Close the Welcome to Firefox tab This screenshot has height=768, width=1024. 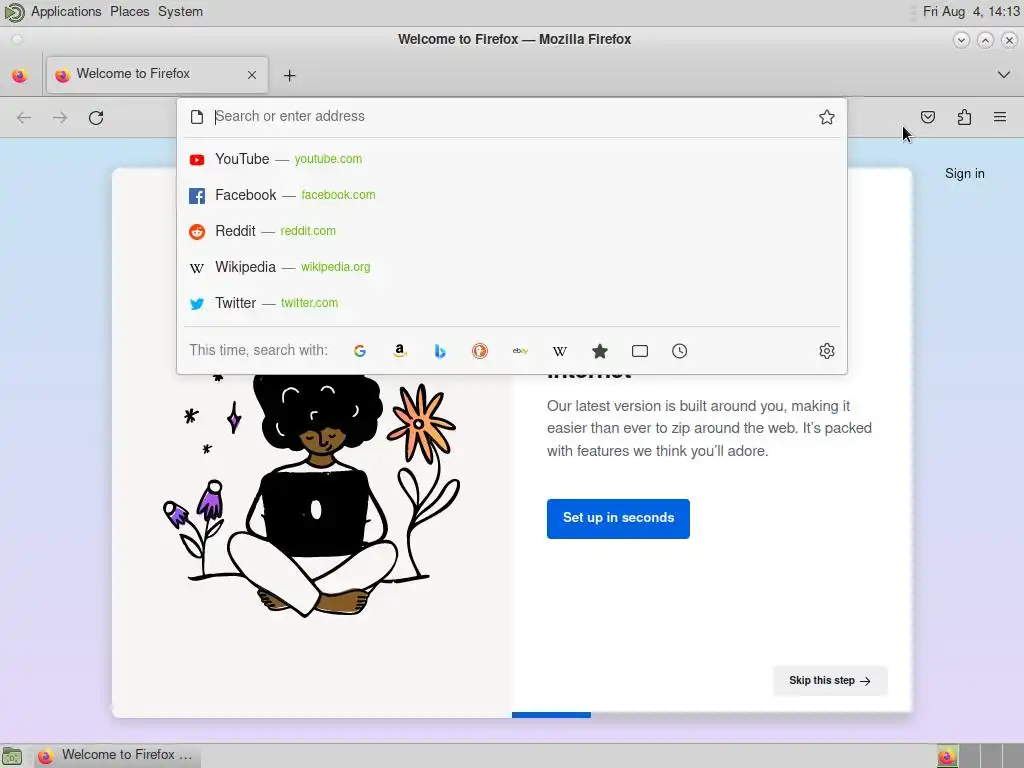pos(252,75)
